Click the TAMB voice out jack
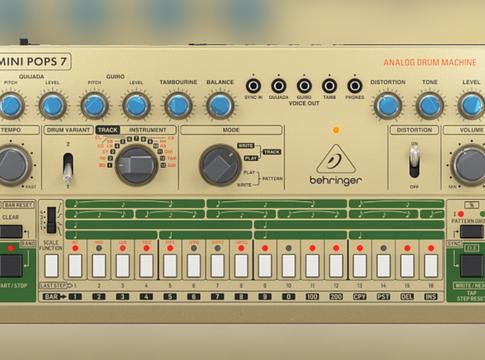The width and height of the screenshot is (485, 360). (329, 86)
